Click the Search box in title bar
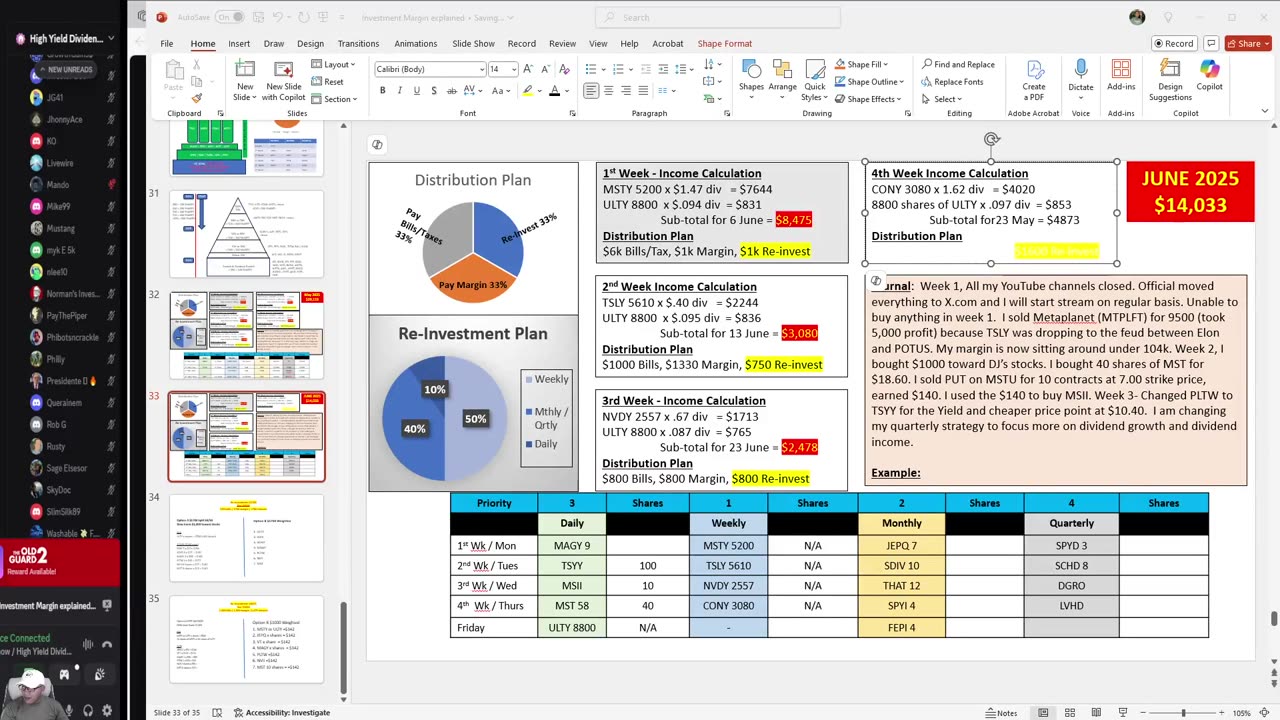1280x720 pixels. [x=718, y=17]
